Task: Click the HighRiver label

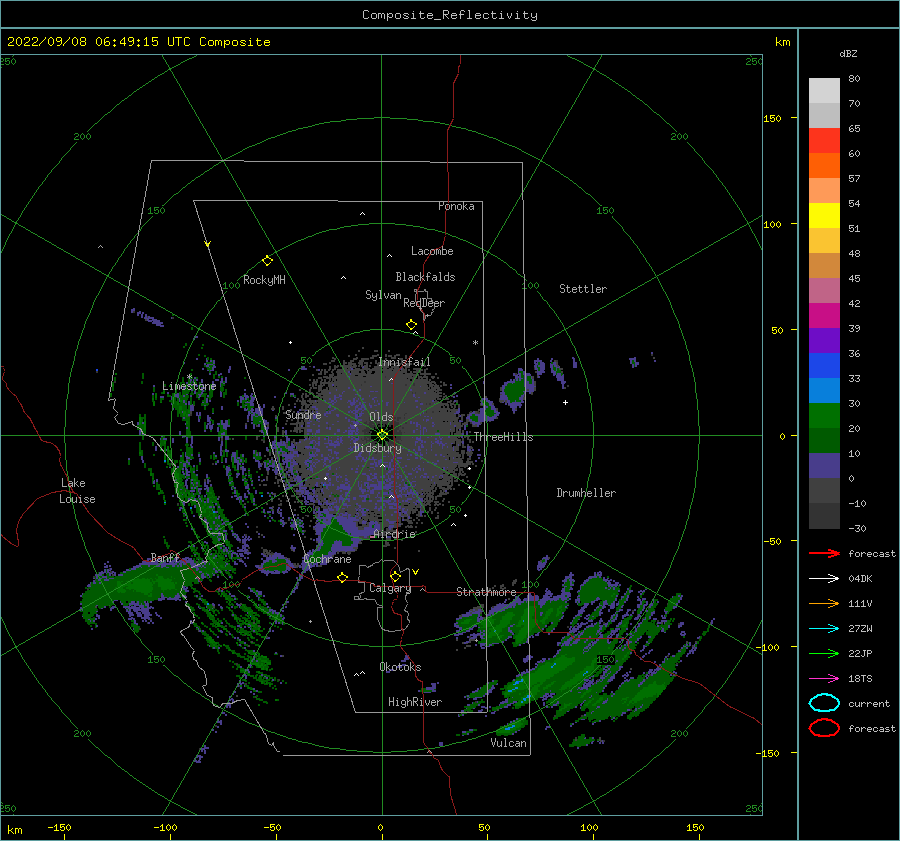Action: pos(415,702)
